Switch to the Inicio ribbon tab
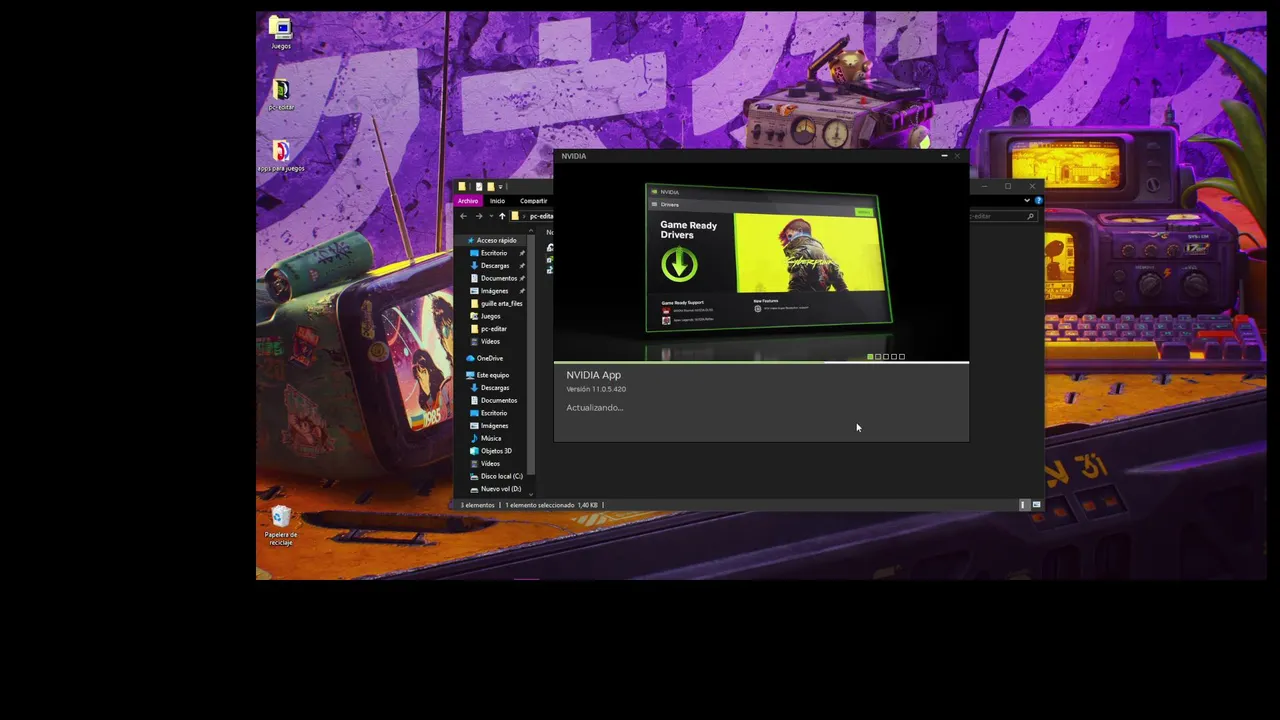1280x720 pixels. [497, 201]
